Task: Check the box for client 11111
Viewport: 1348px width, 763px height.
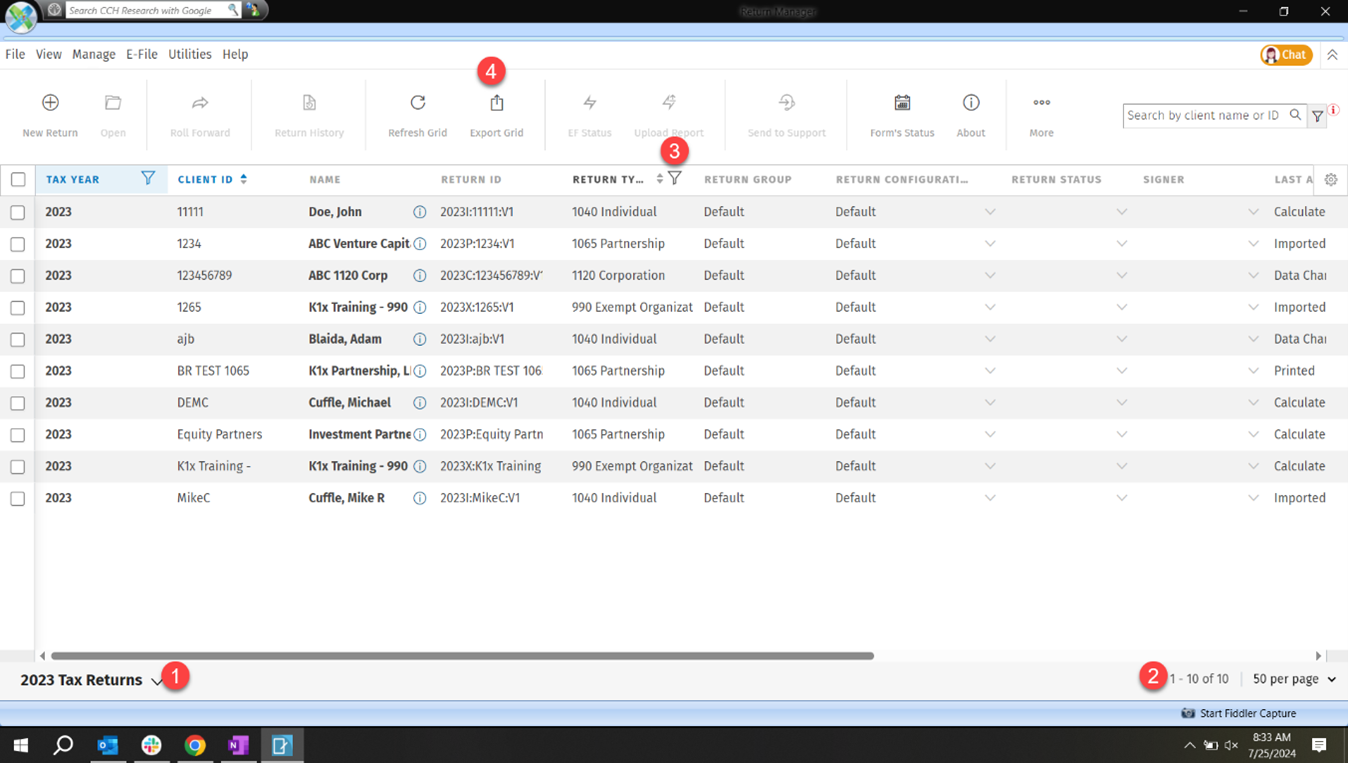Action: tap(18, 212)
